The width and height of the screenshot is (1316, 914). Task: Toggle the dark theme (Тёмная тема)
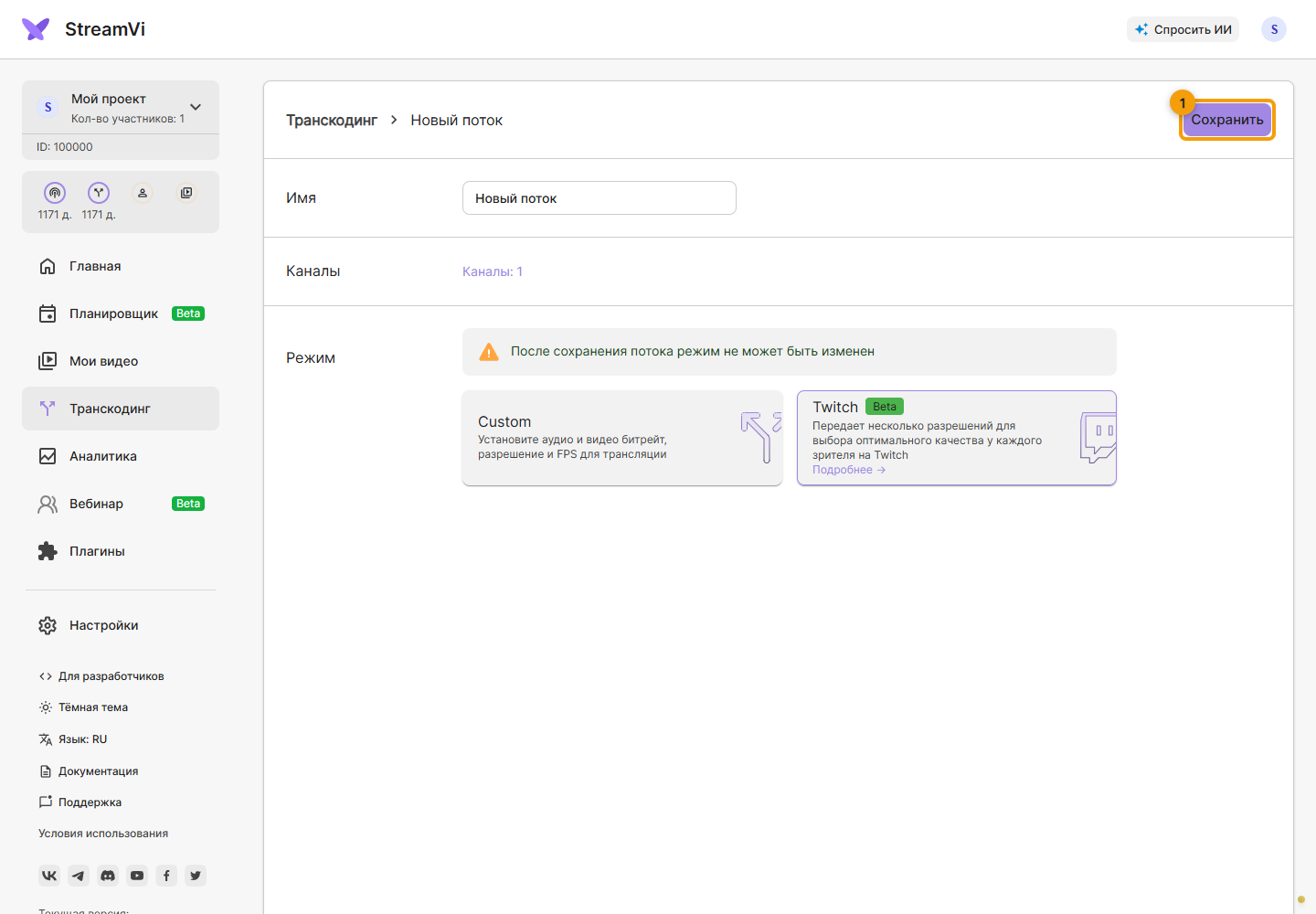tap(83, 707)
